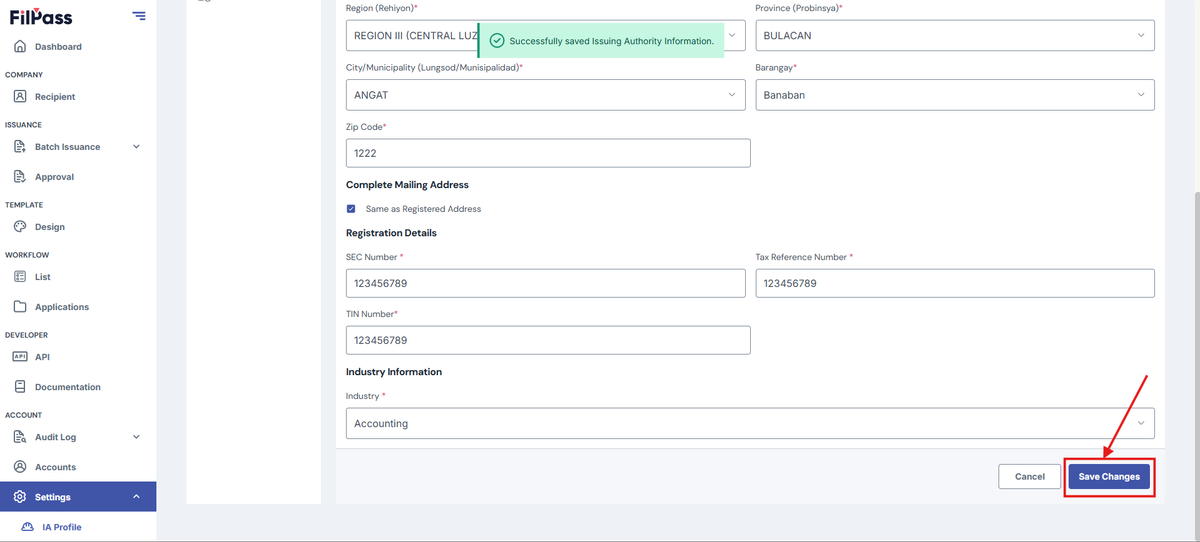1200x542 pixels.
Task: Click the Industry Information heading
Action: [x=394, y=372]
